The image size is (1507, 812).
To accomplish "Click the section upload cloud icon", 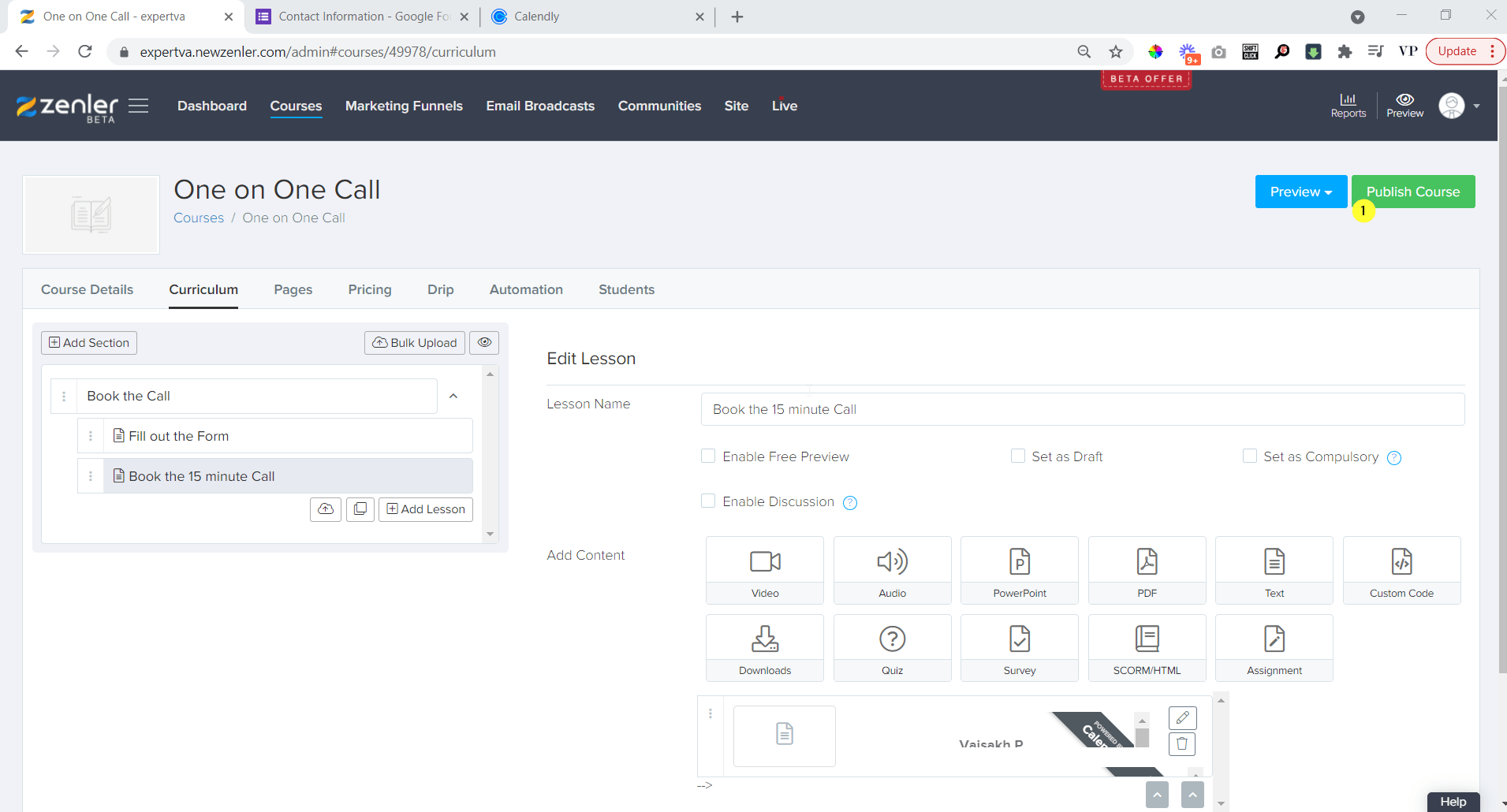I will [x=326, y=509].
